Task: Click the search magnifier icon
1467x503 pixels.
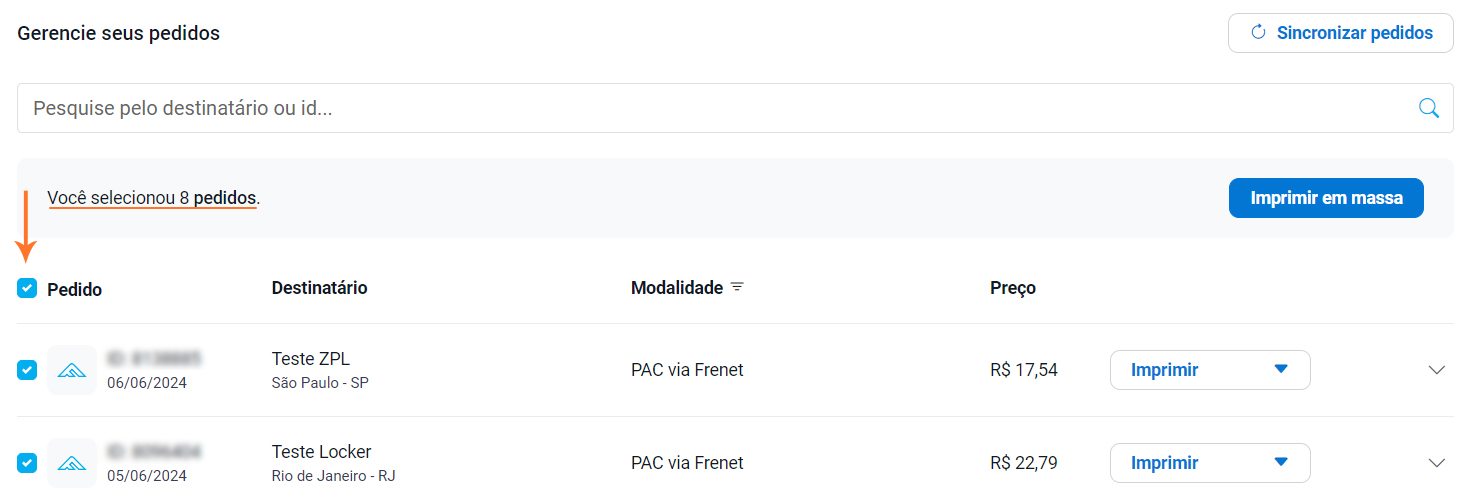Action: tap(1429, 108)
